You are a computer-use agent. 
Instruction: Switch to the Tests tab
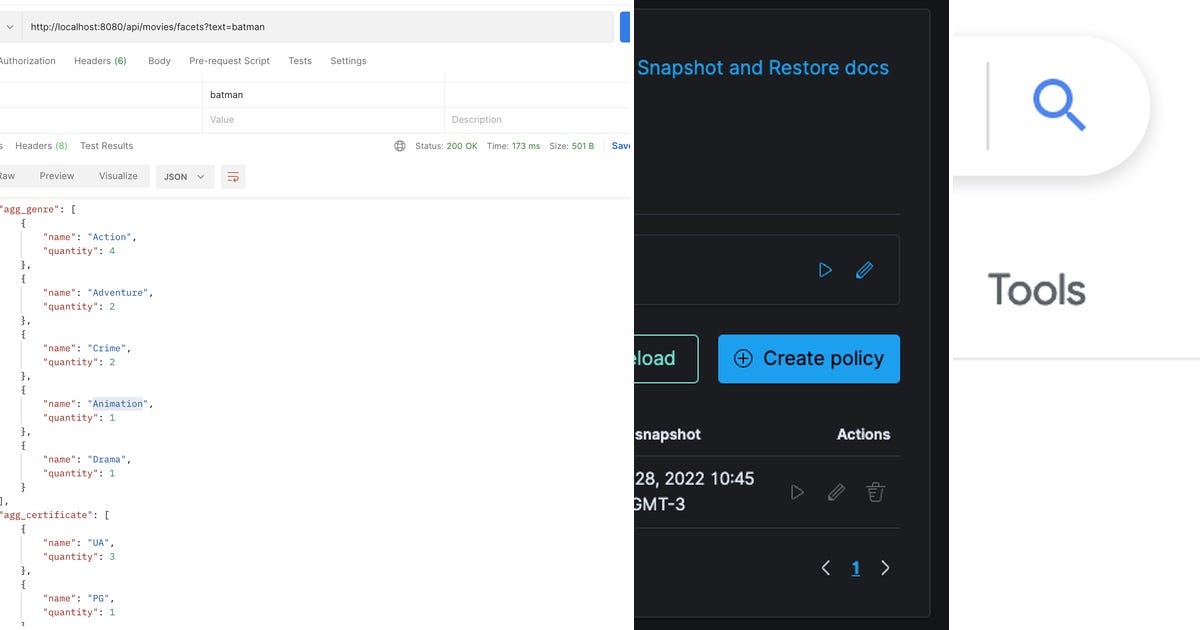(300, 61)
